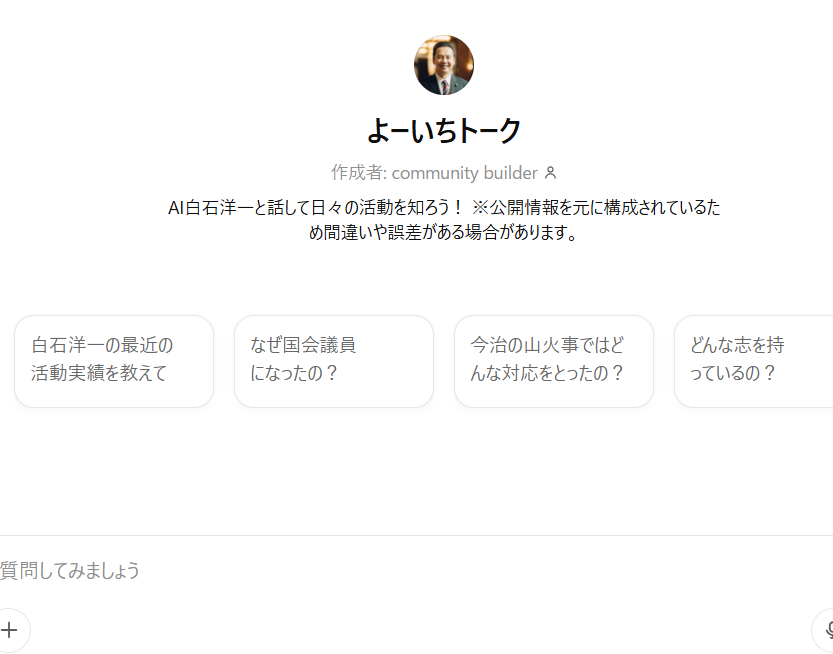Click the よーいちトーク title heading
This screenshot has width=833, height=654.
pos(444,130)
